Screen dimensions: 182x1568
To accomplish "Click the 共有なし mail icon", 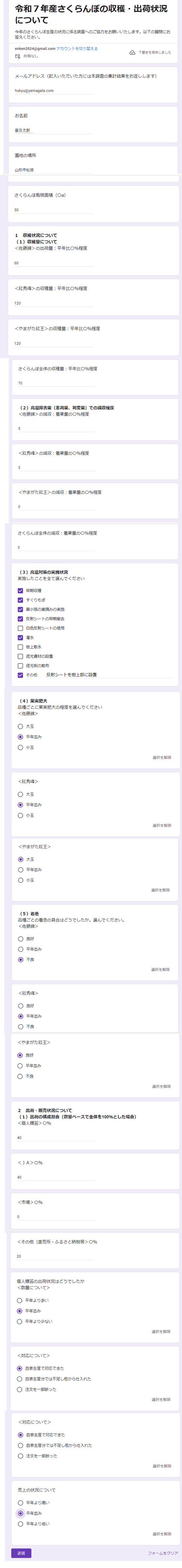I will point(18,56).
